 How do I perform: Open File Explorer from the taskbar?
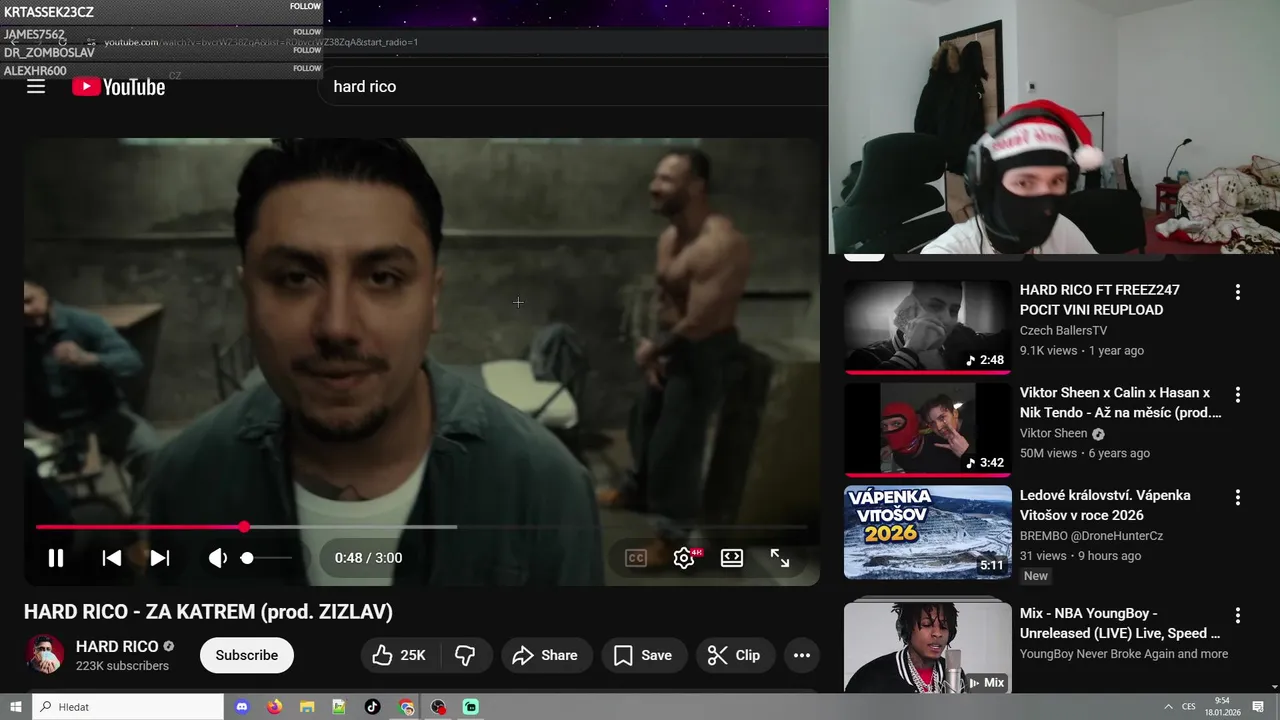[307, 707]
